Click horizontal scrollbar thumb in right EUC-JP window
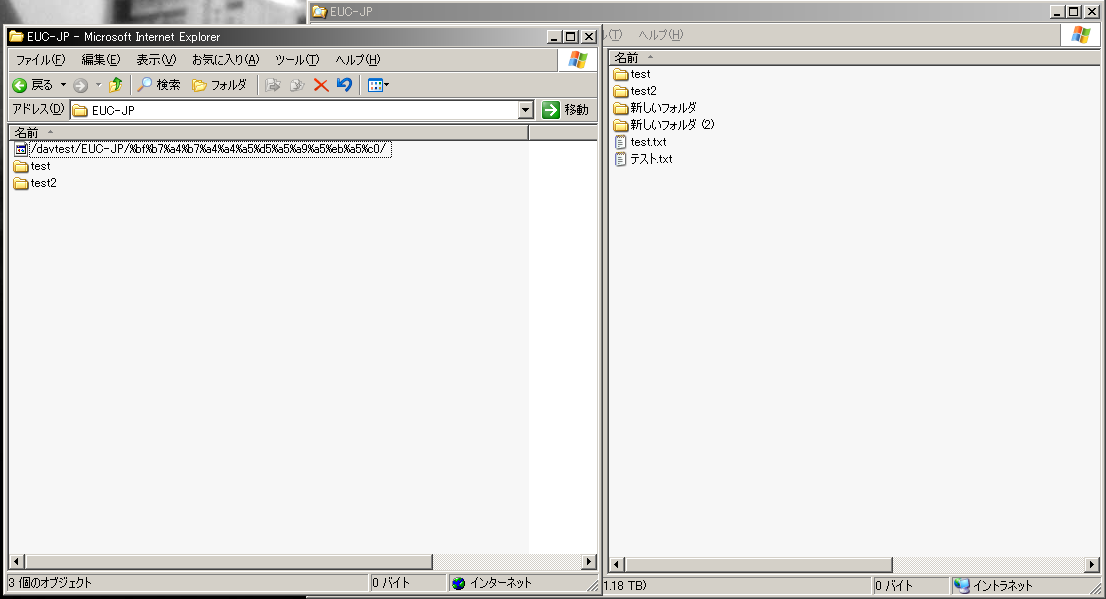The image size is (1106, 599). coord(758,564)
